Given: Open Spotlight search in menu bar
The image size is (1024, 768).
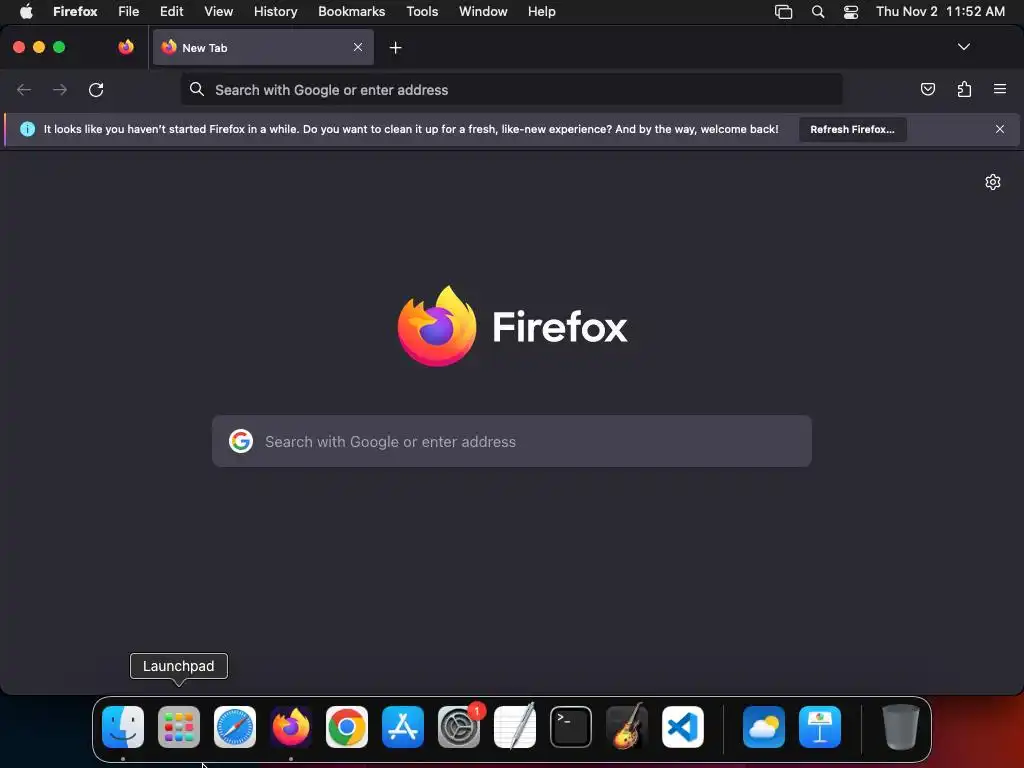Looking at the screenshot, I should pyautogui.click(x=817, y=12).
